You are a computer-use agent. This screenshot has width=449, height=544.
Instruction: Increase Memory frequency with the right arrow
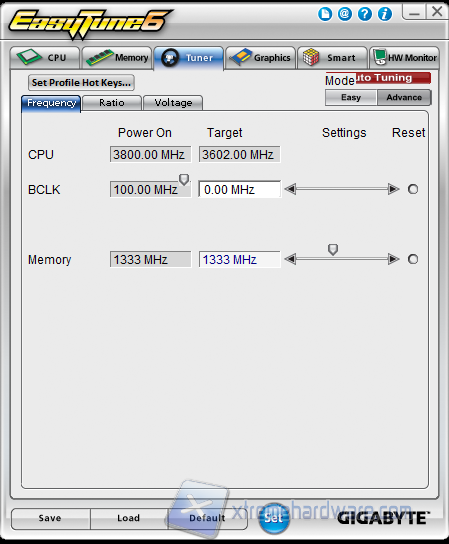click(393, 259)
